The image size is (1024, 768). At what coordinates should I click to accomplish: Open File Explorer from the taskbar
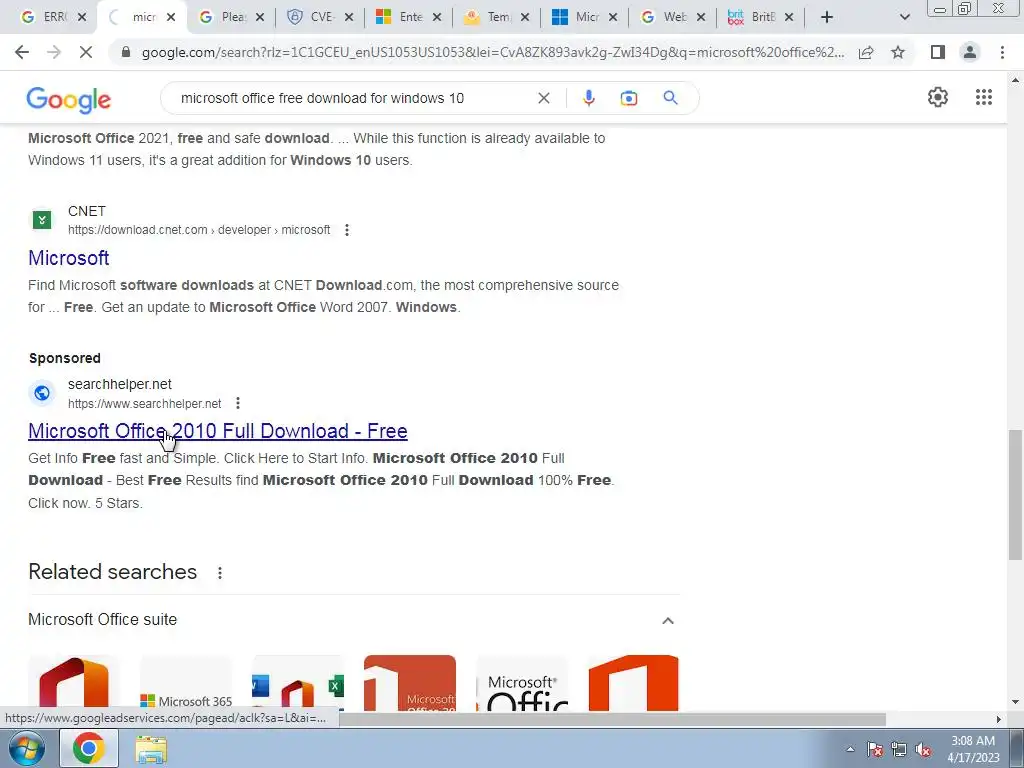click(150, 748)
